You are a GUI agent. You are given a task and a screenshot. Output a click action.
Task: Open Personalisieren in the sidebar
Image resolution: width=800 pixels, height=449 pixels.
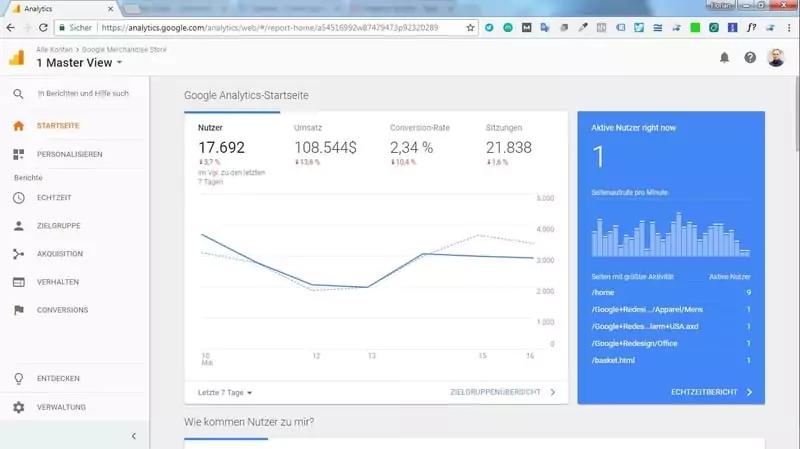[69, 155]
